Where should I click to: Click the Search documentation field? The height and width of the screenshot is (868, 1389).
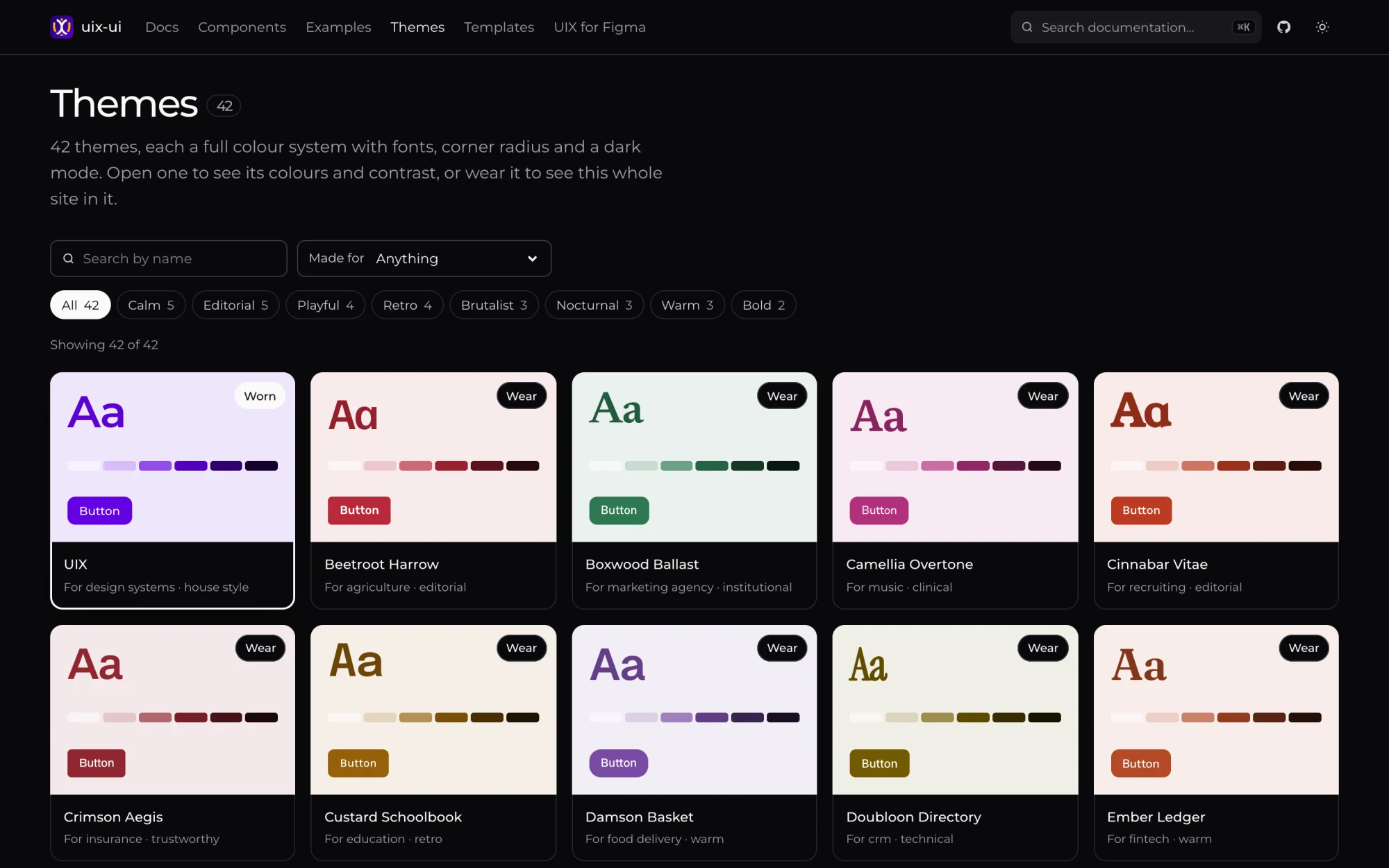point(1136,27)
